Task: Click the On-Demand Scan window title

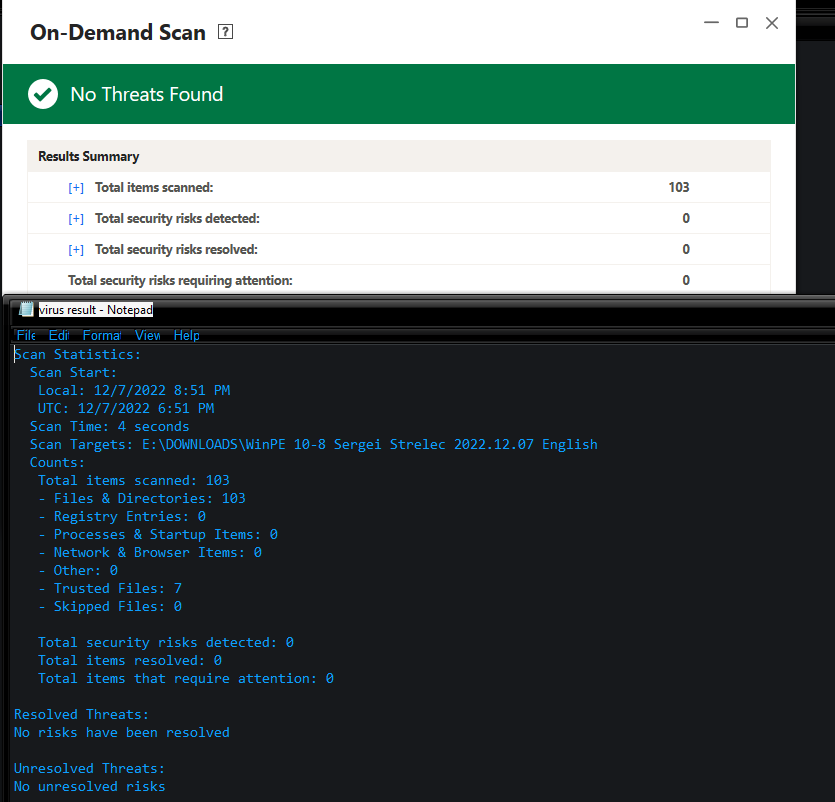Action: [118, 32]
